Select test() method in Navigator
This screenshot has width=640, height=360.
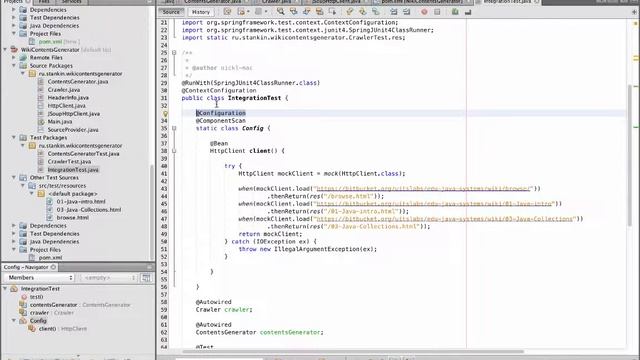[x=36, y=297]
